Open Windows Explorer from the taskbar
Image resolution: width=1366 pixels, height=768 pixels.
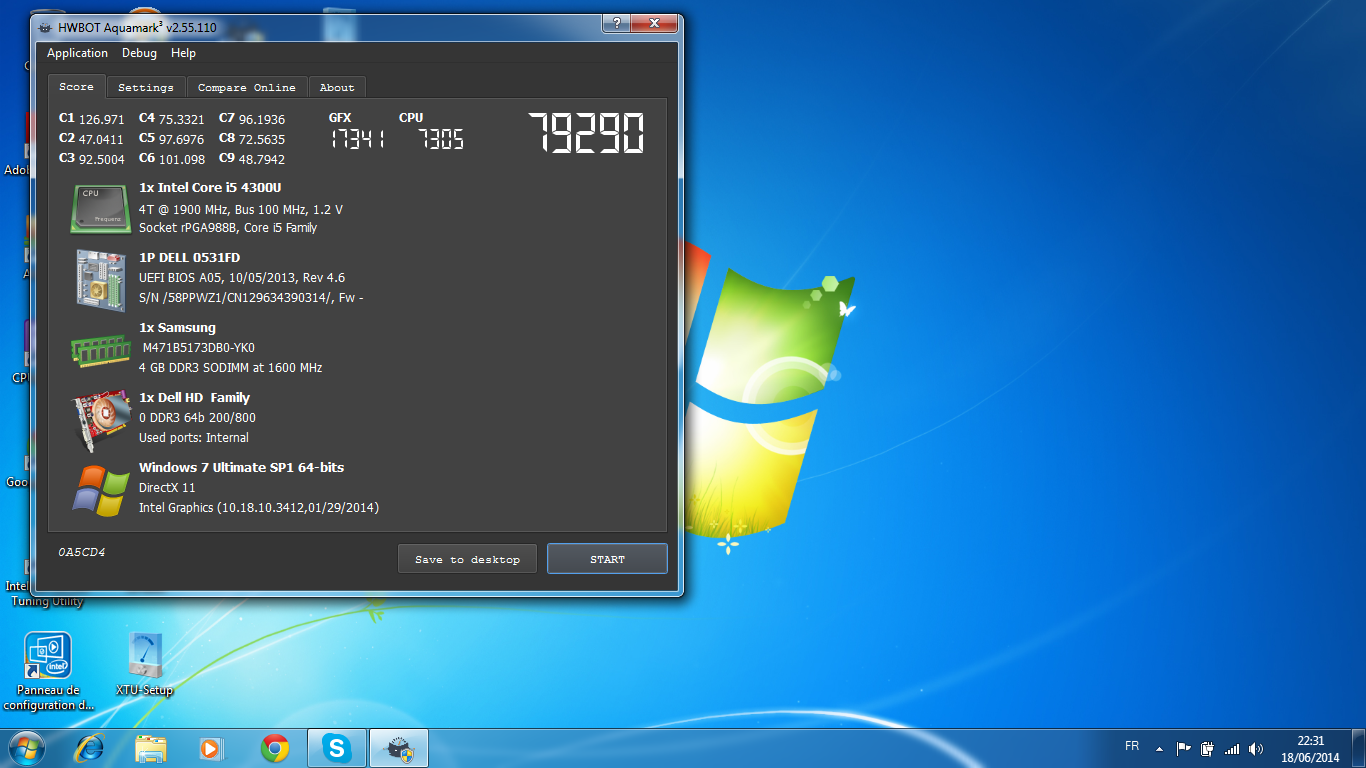[x=151, y=748]
